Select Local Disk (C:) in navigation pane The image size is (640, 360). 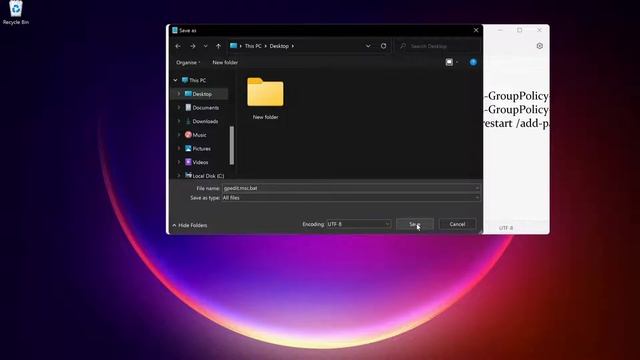(x=204, y=176)
